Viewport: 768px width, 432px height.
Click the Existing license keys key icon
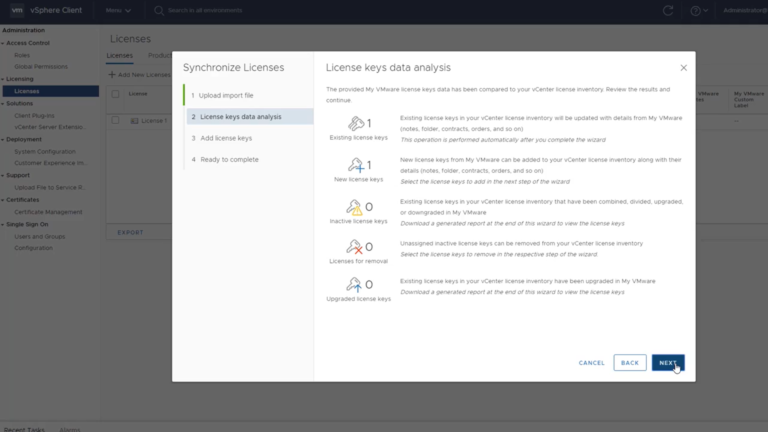(356, 123)
